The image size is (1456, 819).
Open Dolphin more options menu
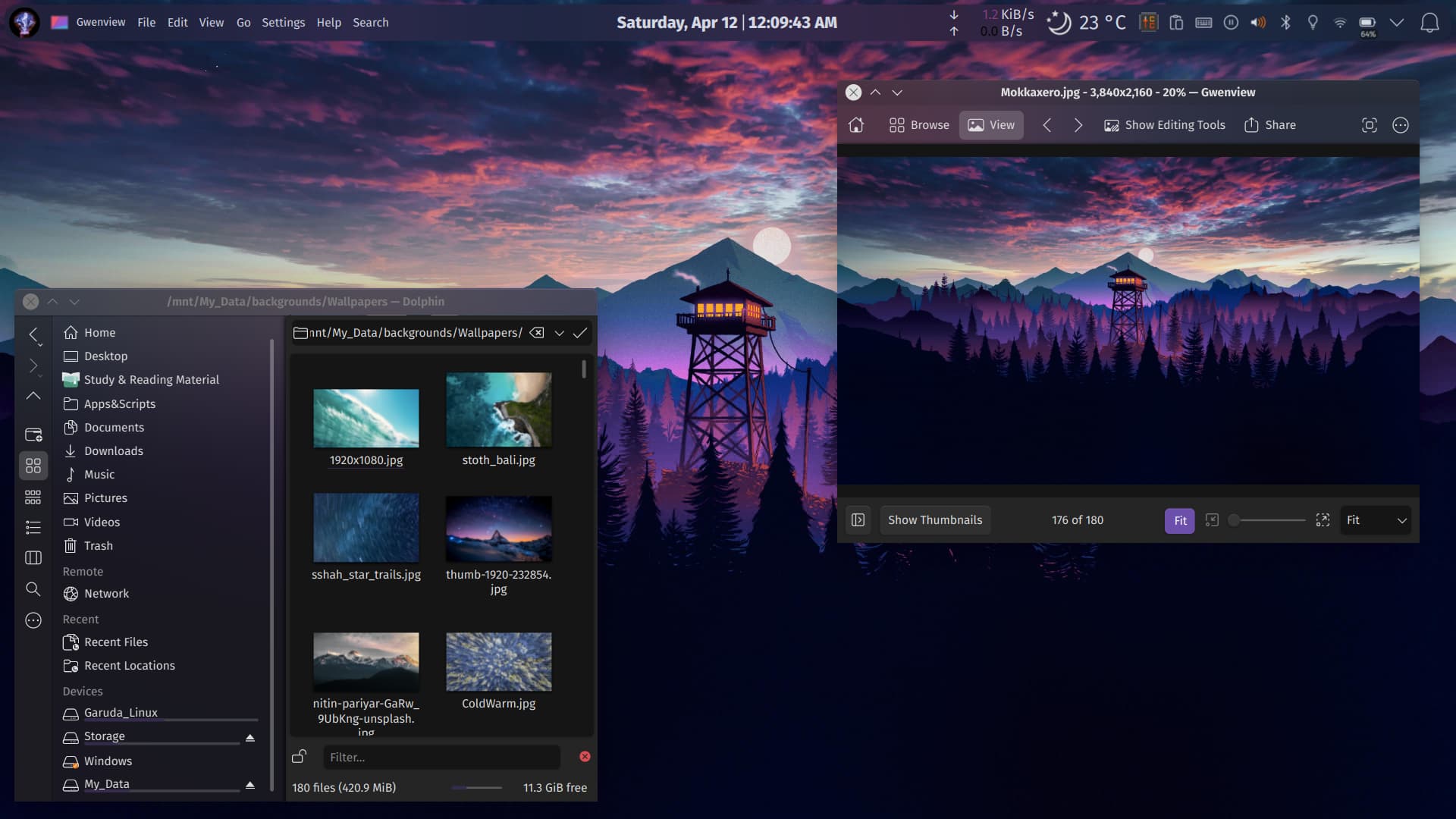pyautogui.click(x=33, y=620)
